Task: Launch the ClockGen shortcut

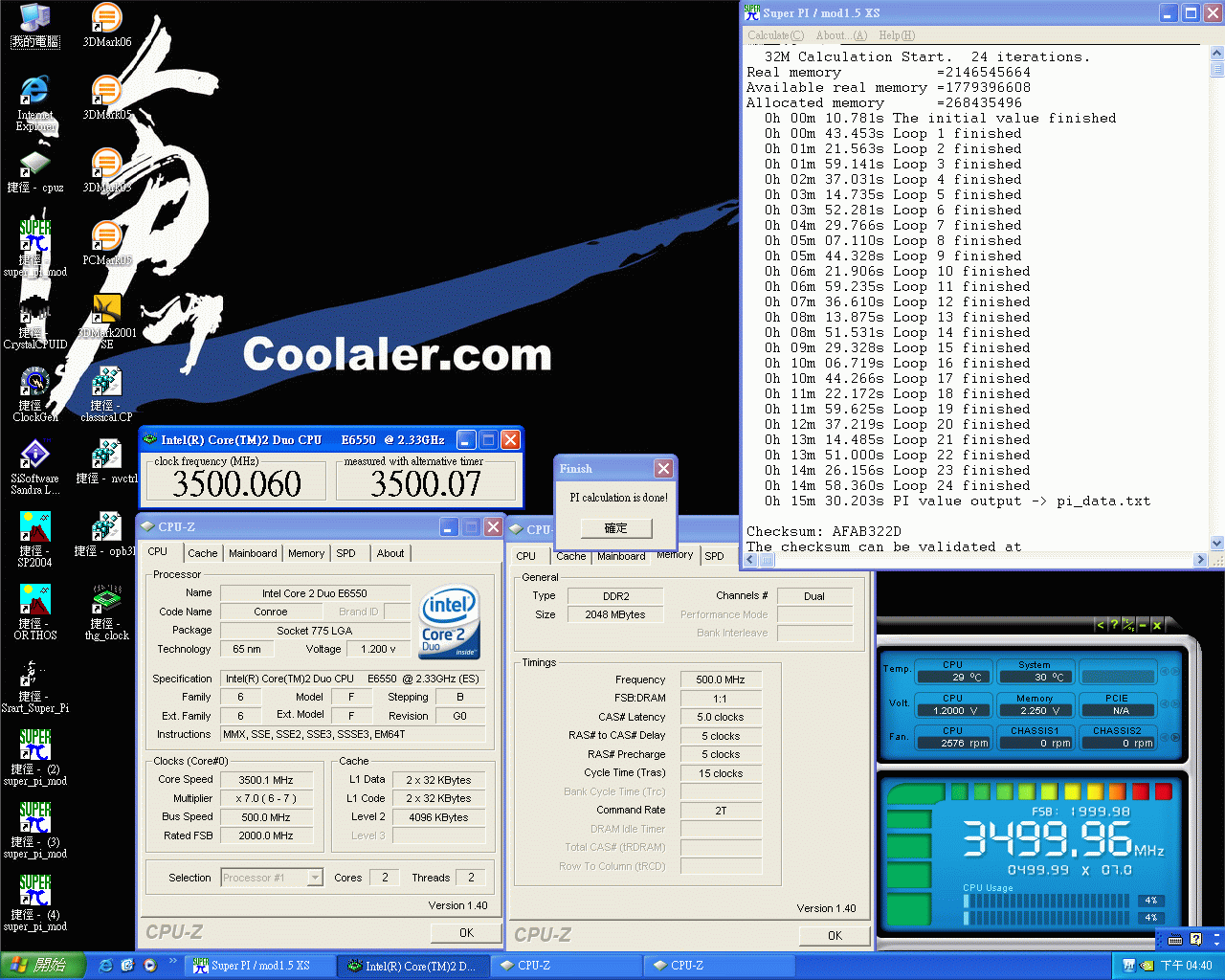Action: (x=35, y=393)
